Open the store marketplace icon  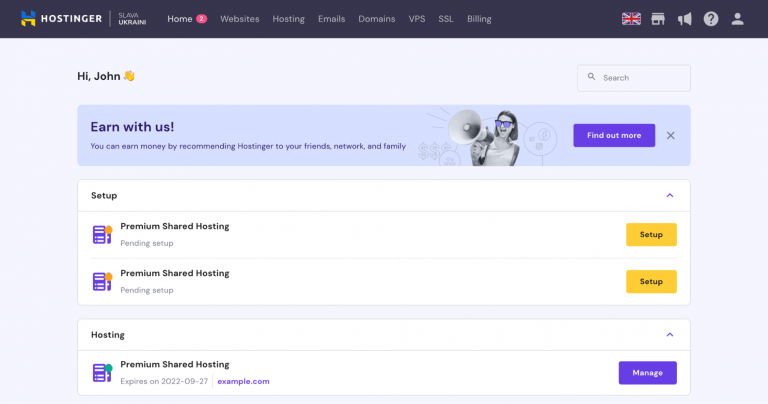point(658,18)
